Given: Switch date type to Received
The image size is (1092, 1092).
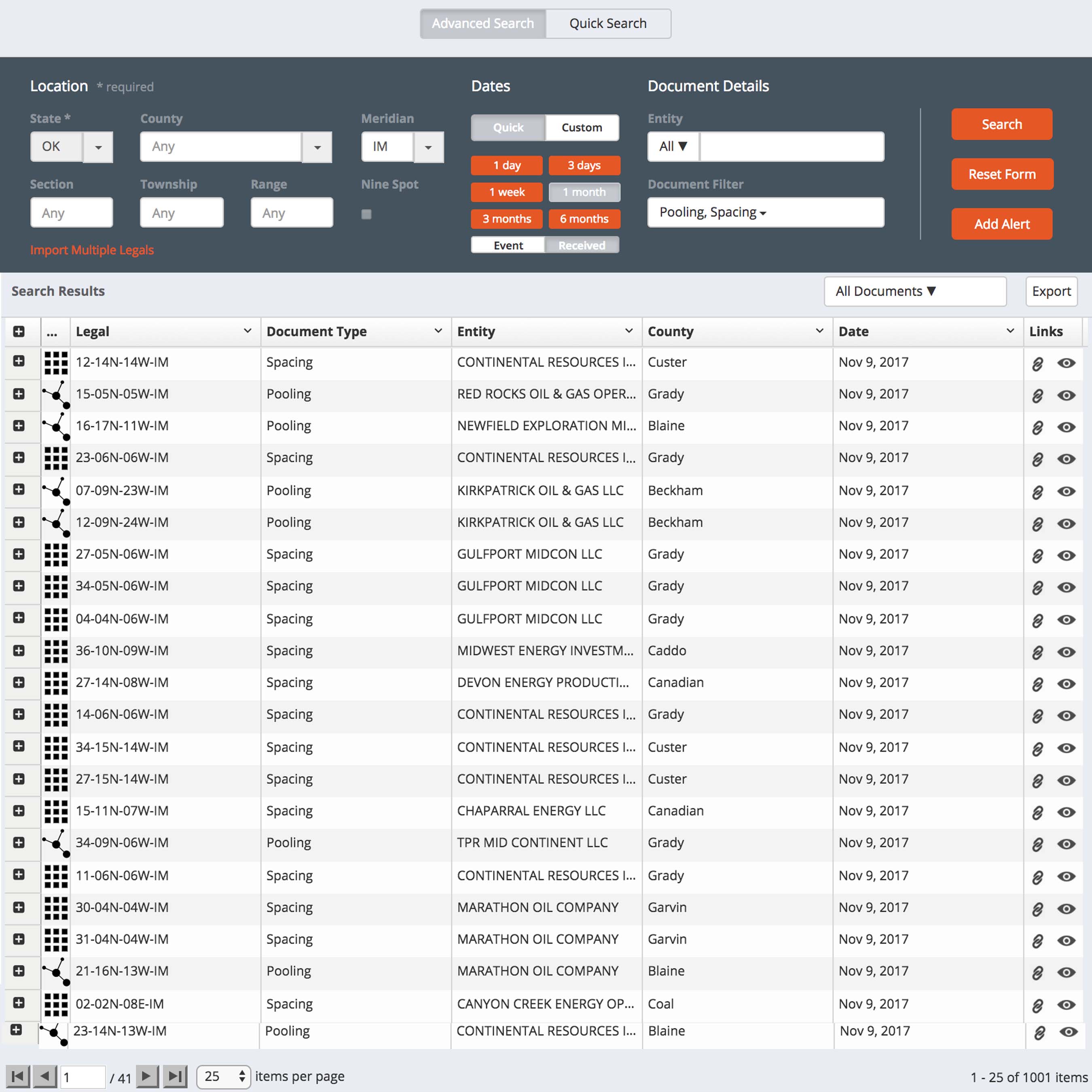Looking at the screenshot, I should point(582,245).
